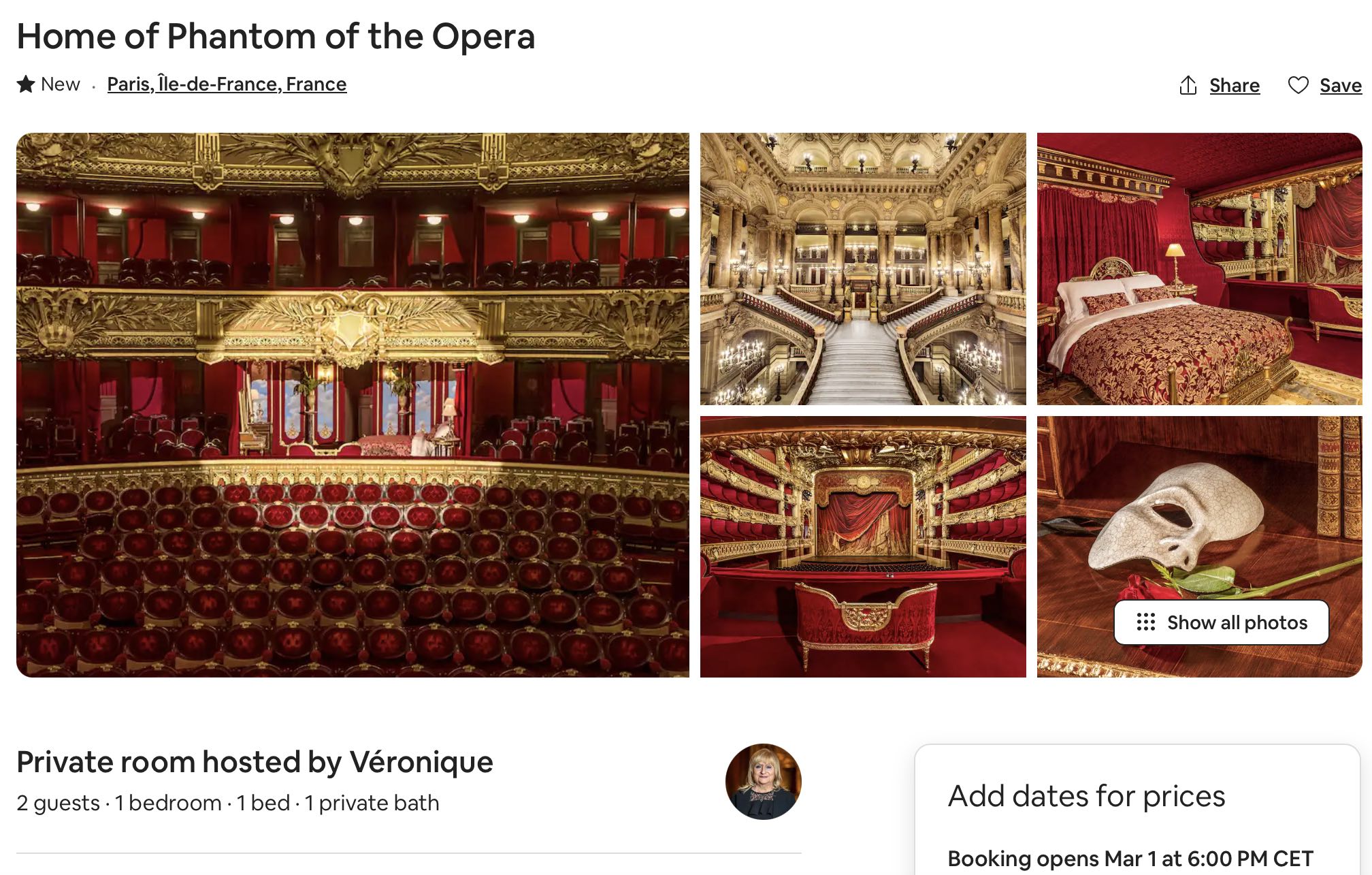Click the Private room hosted by Véronique heading
1372x875 pixels.
(255, 762)
